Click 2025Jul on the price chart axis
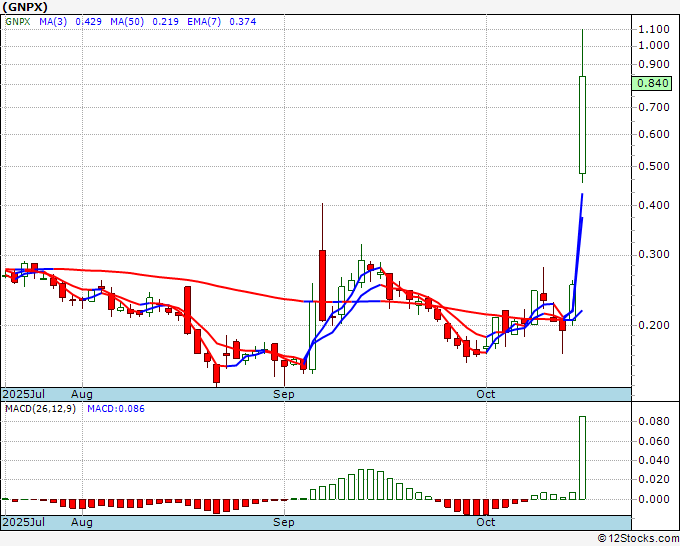 pos(23,394)
